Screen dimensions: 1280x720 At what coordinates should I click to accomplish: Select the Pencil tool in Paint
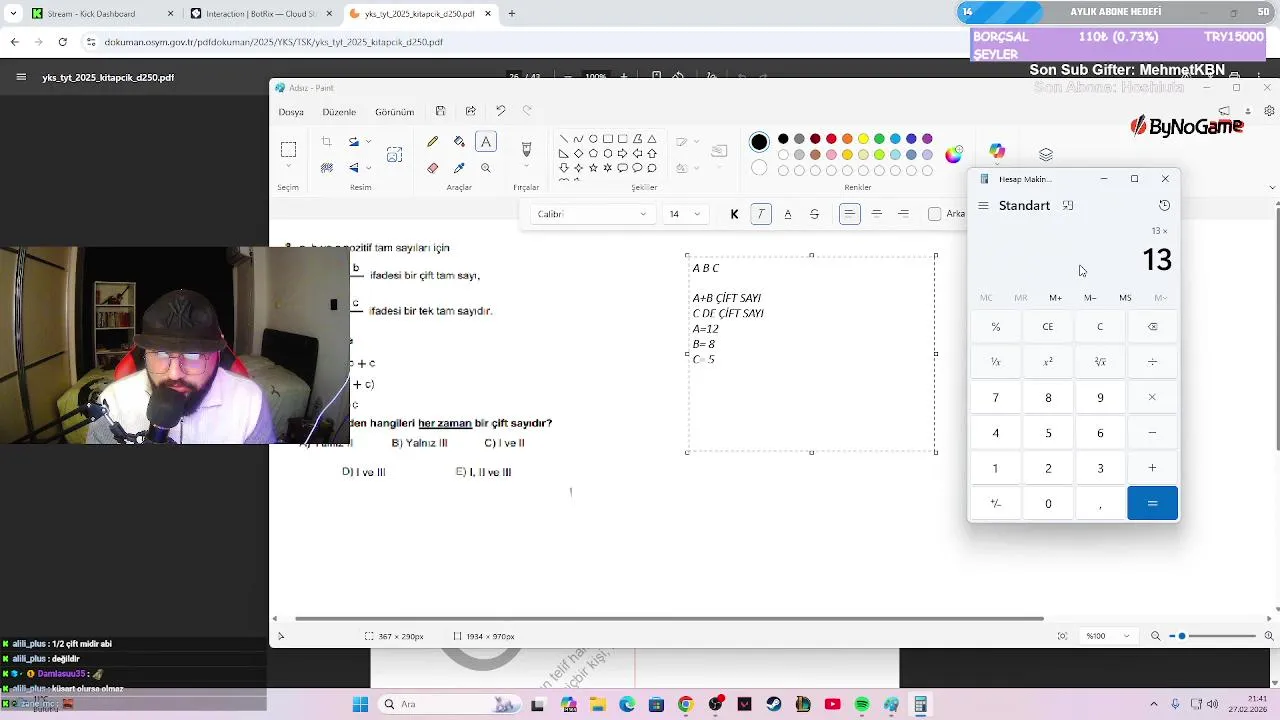[432, 142]
